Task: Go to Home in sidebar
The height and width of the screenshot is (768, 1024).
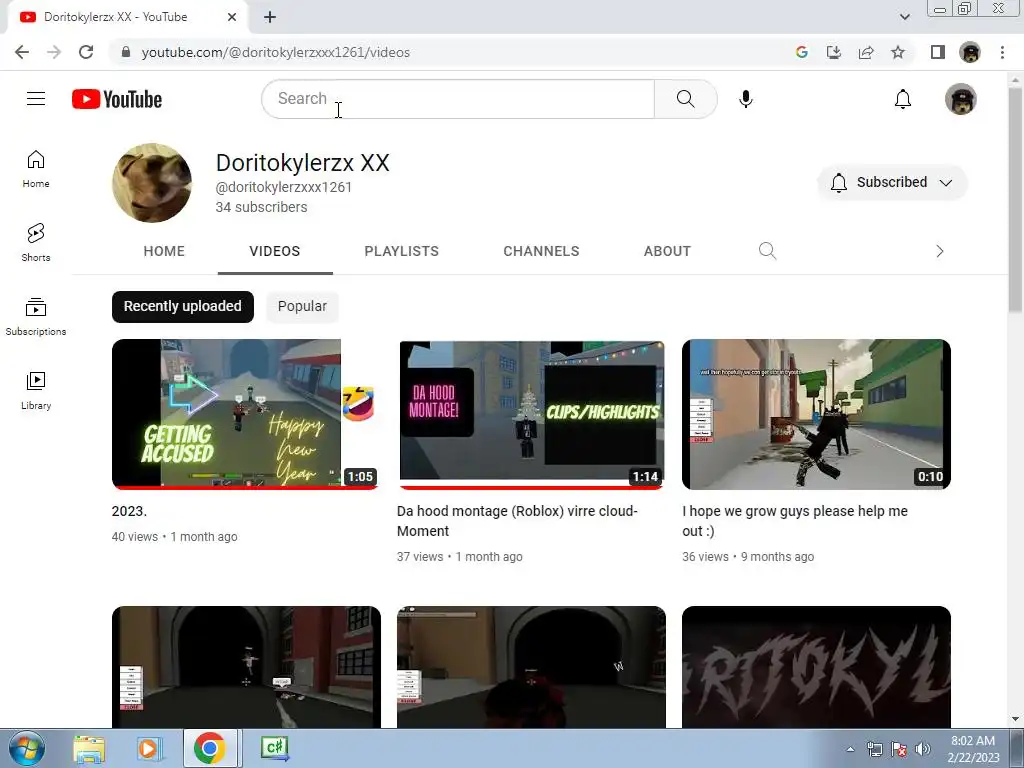Action: [36, 169]
